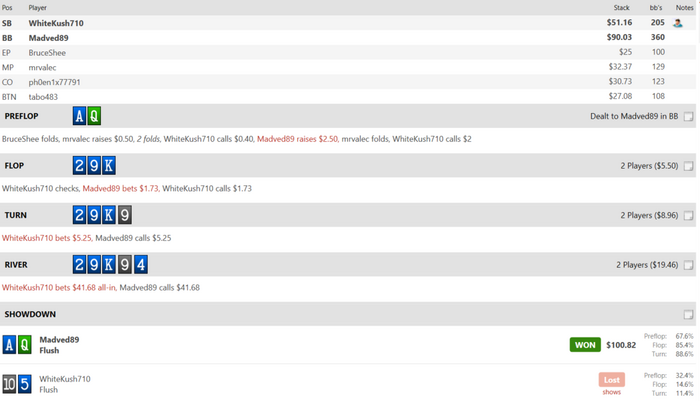700x401 pixels.
Task: Click Madved89's name at showdown
Action: [x=59, y=339]
